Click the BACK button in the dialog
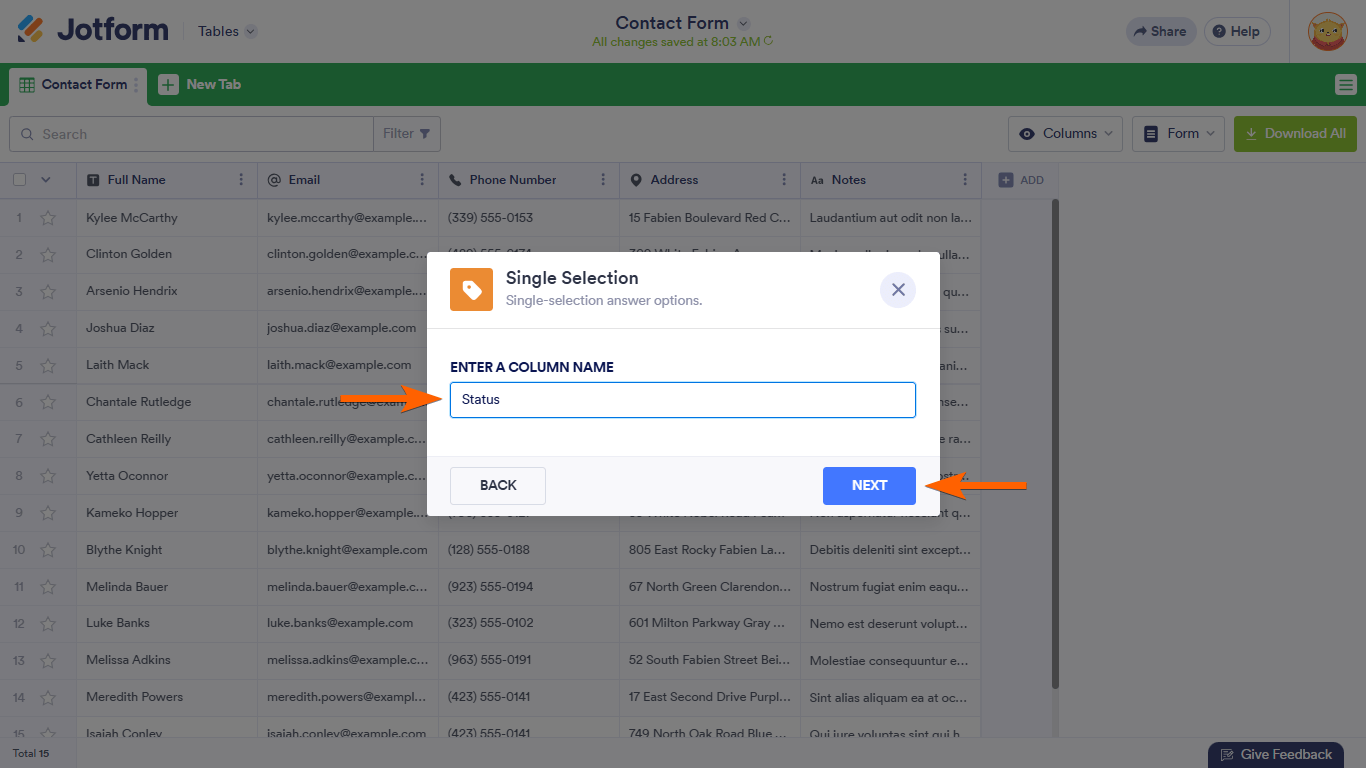The width and height of the screenshot is (1366, 768). tap(498, 486)
